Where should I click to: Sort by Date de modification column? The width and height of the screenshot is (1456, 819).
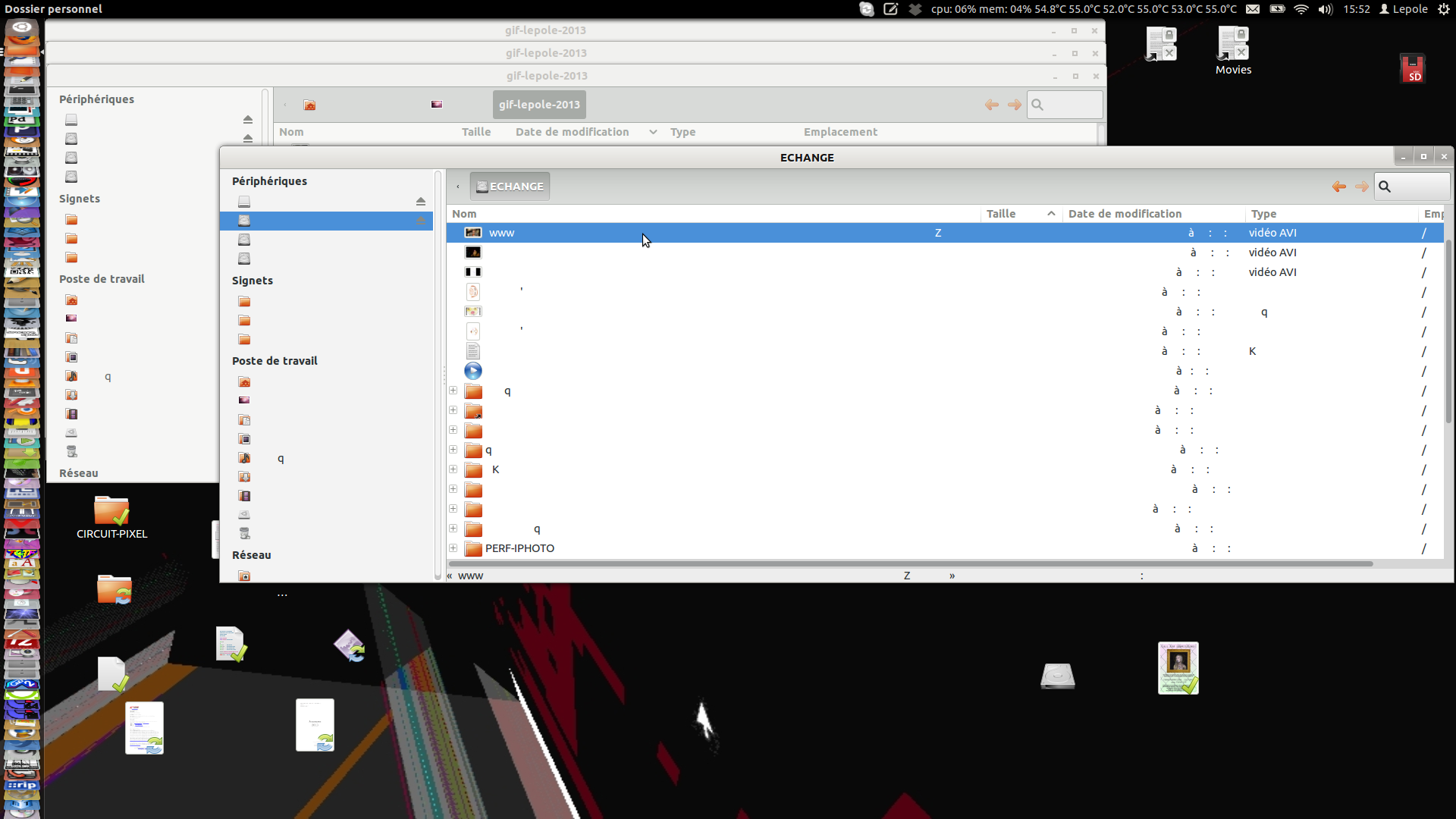1125,214
